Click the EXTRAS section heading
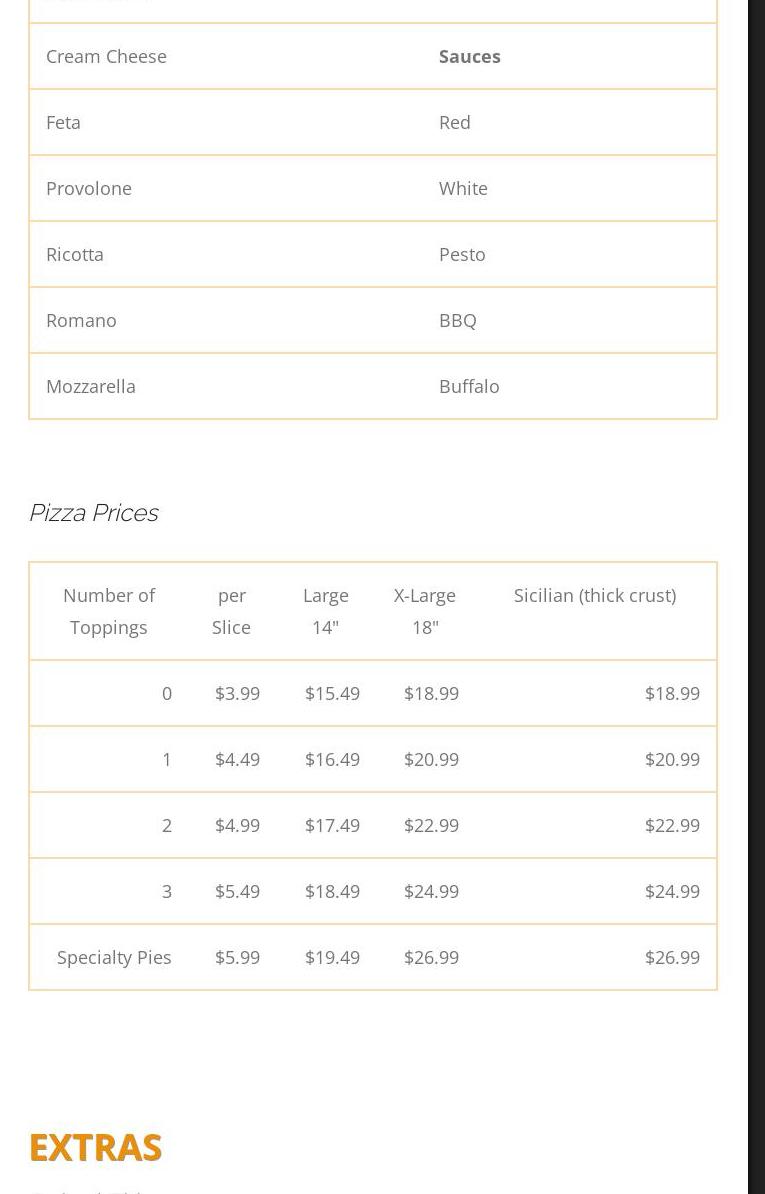 tap(95, 1147)
